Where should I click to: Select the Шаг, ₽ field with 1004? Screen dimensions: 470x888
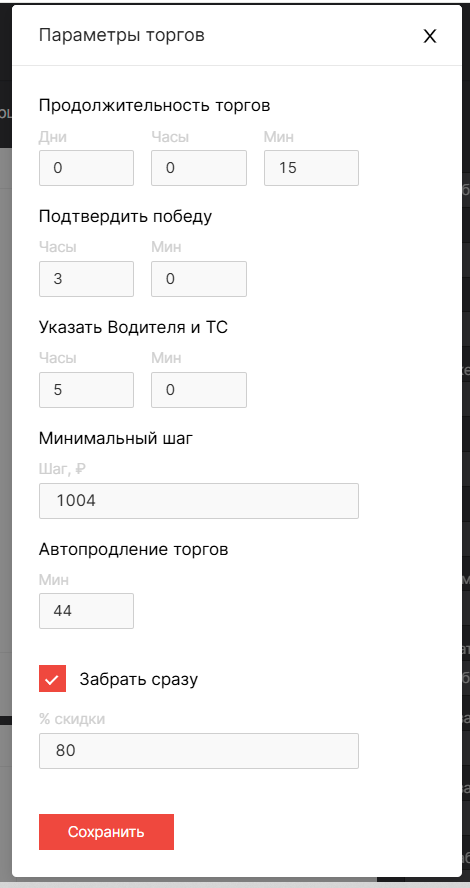pyautogui.click(x=199, y=501)
